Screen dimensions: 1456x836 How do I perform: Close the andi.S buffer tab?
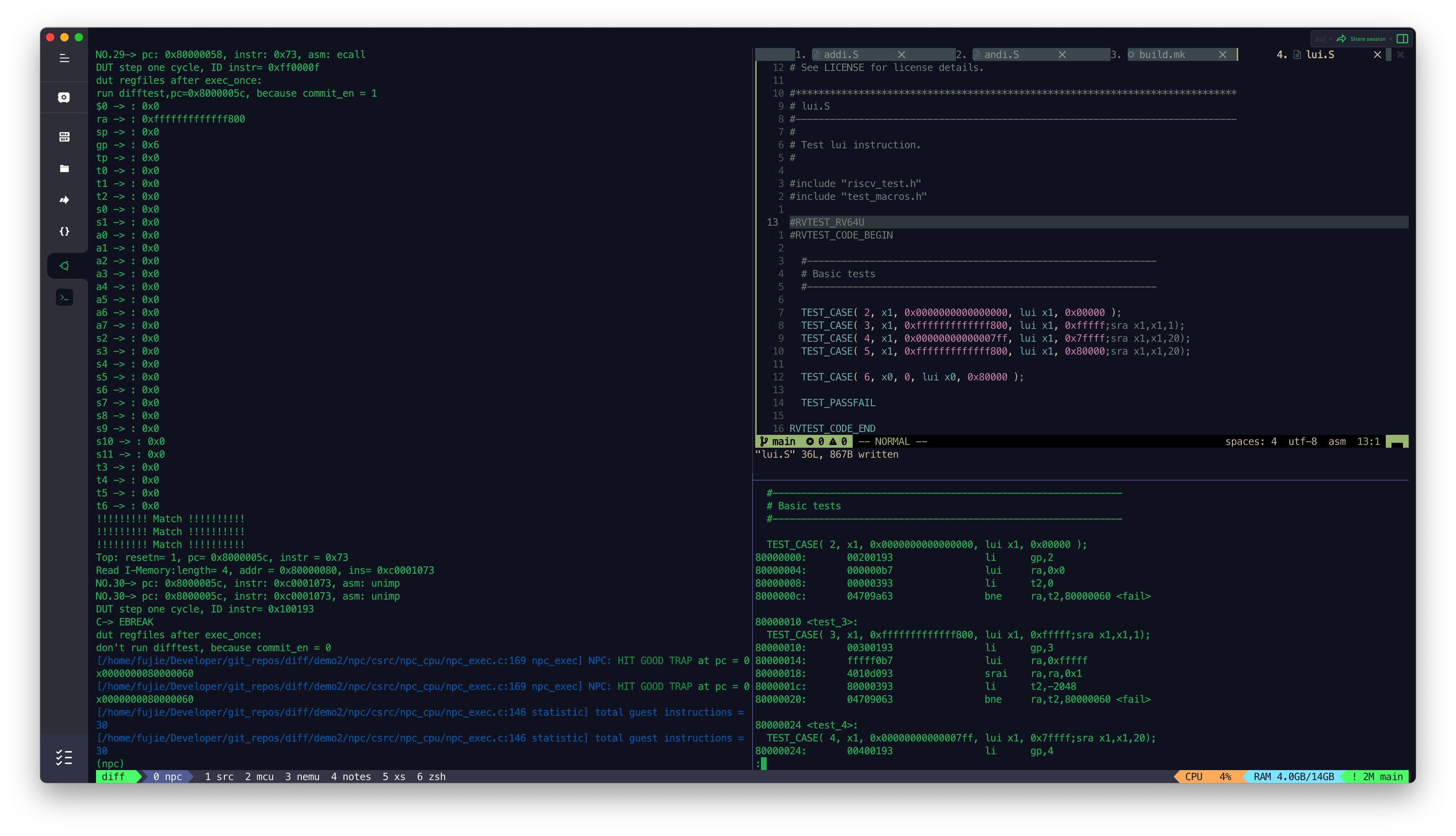[1062, 54]
